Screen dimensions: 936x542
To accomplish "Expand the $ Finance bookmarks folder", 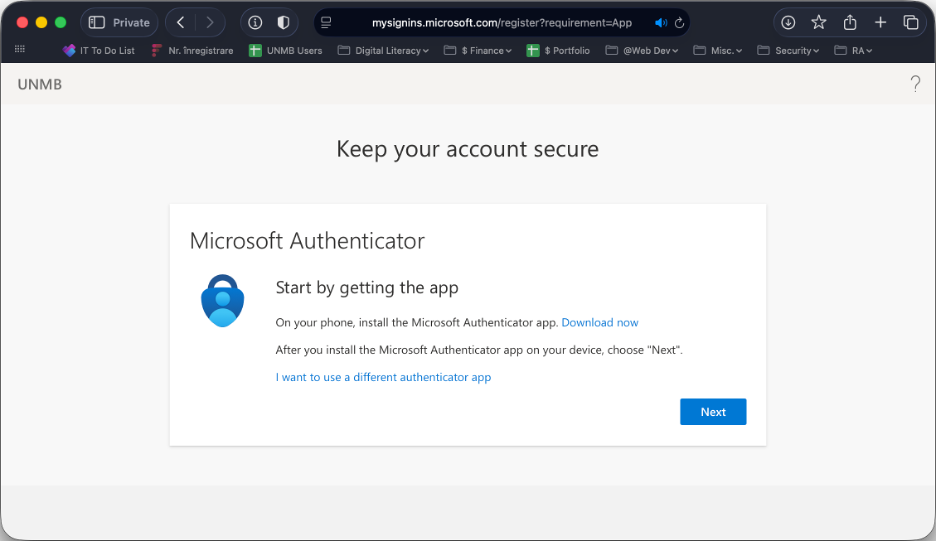I will (x=477, y=50).
